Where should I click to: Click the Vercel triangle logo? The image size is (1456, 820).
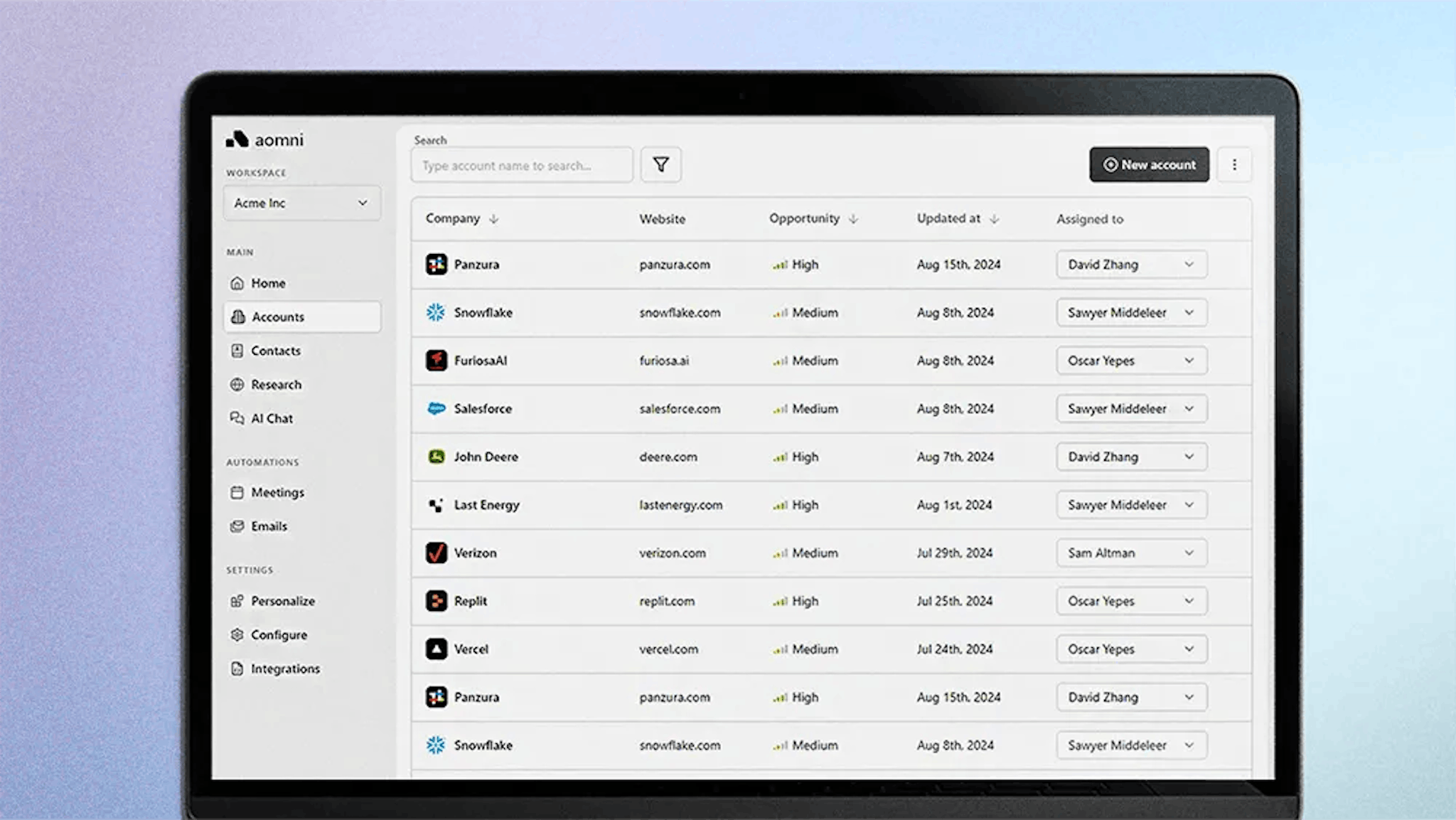pyautogui.click(x=436, y=649)
